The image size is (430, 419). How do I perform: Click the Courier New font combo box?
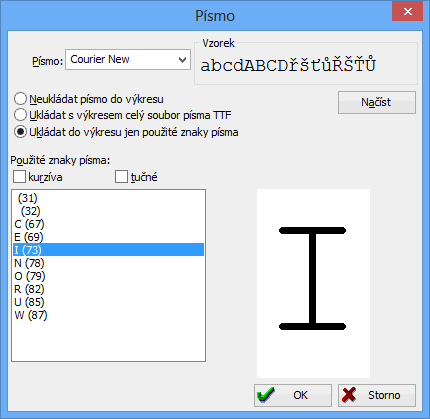(x=128, y=60)
